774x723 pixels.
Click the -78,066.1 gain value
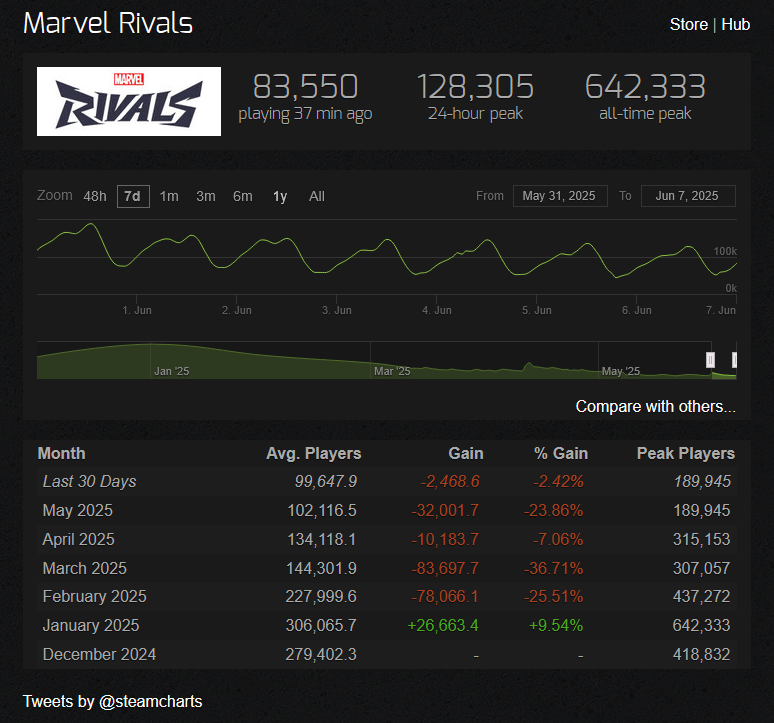pos(445,596)
